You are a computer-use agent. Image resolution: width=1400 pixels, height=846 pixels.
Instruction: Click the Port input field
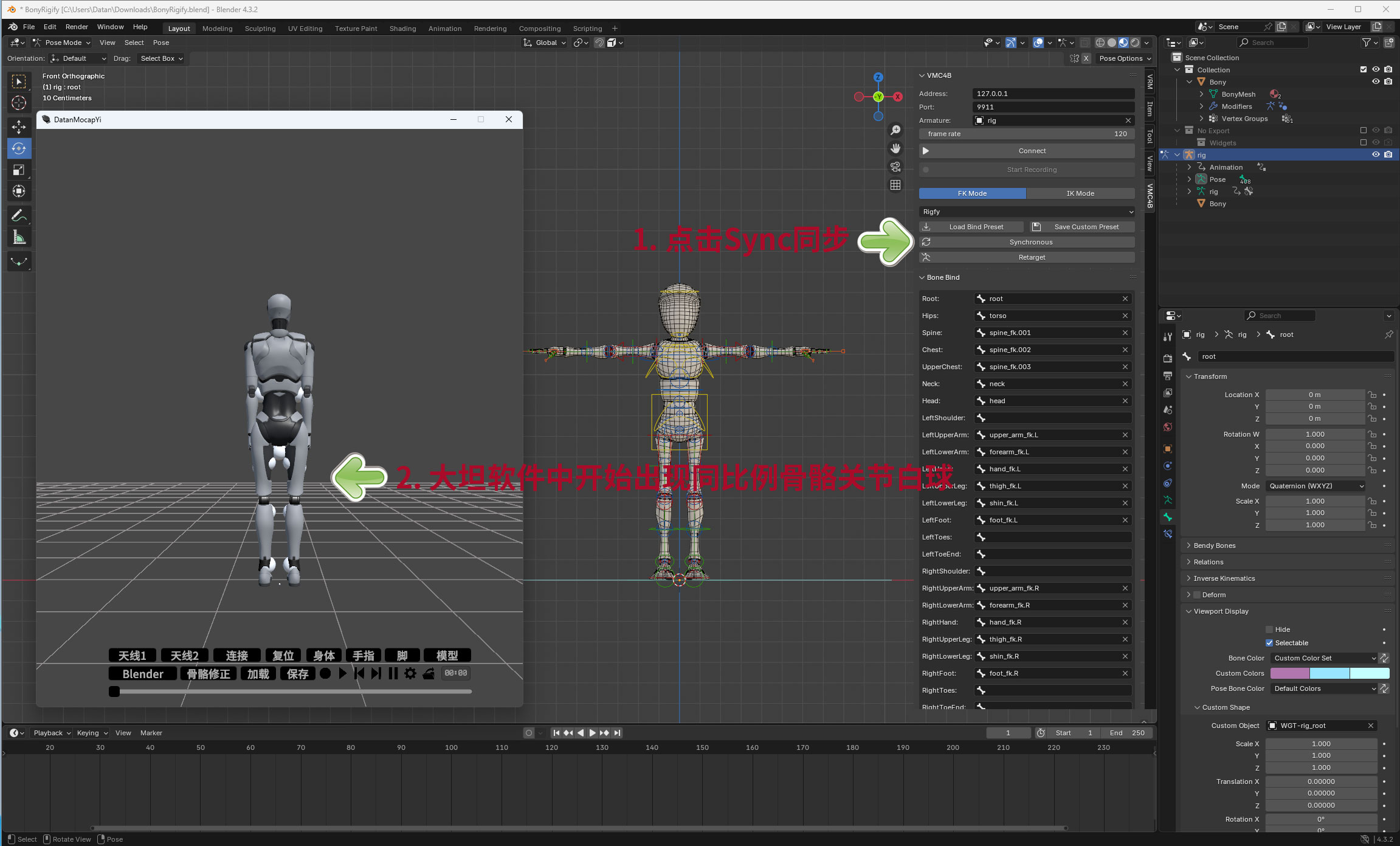coord(1053,107)
